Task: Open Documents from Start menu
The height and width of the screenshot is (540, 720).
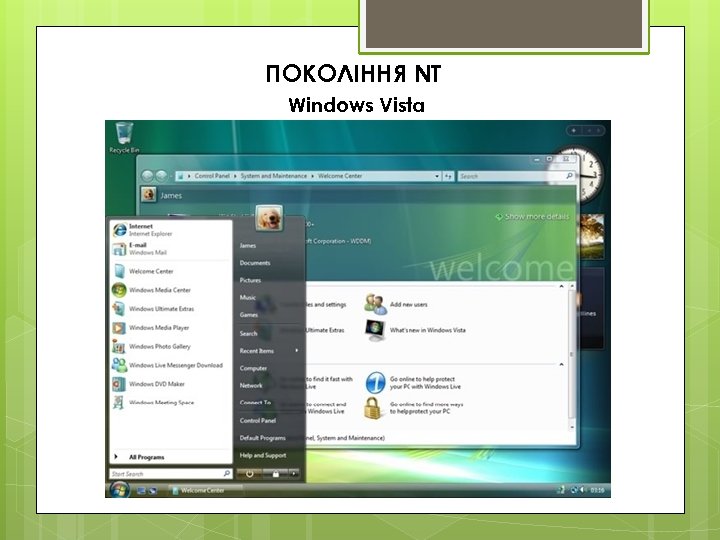Action: (x=255, y=263)
